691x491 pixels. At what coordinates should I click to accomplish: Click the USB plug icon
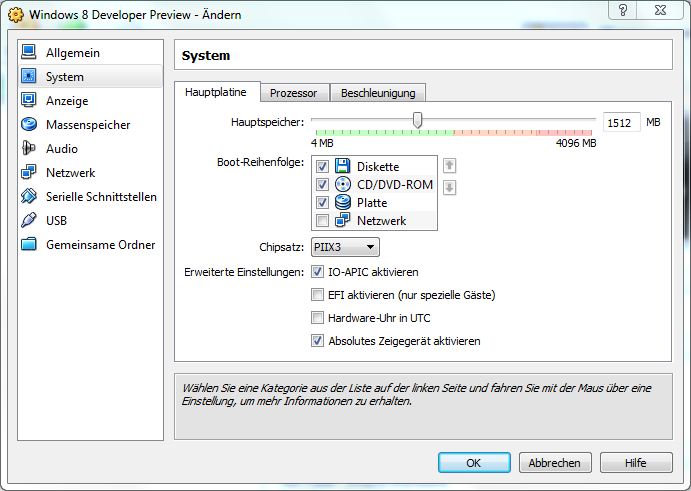point(29,220)
